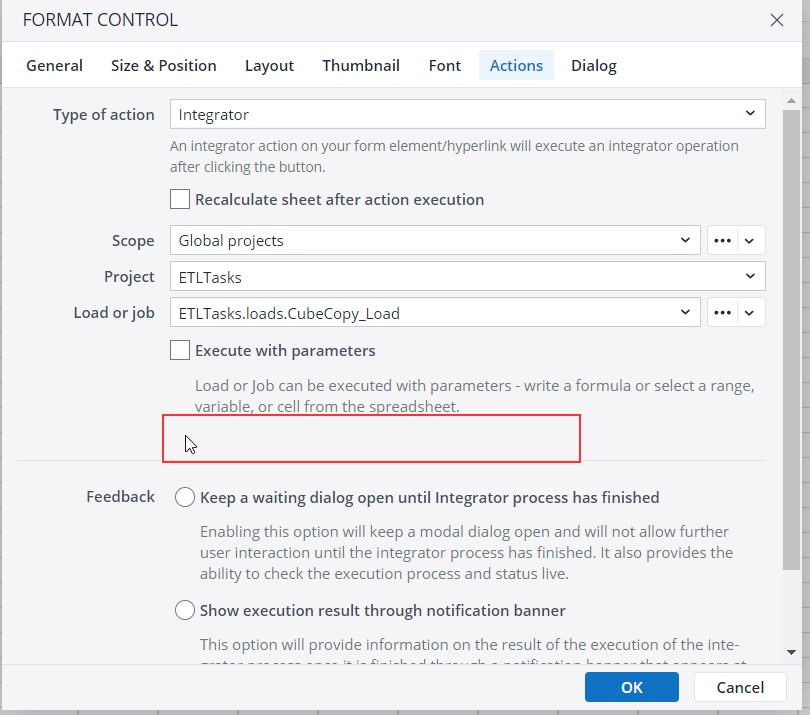Switch to the General tab
810x715 pixels.
point(55,66)
